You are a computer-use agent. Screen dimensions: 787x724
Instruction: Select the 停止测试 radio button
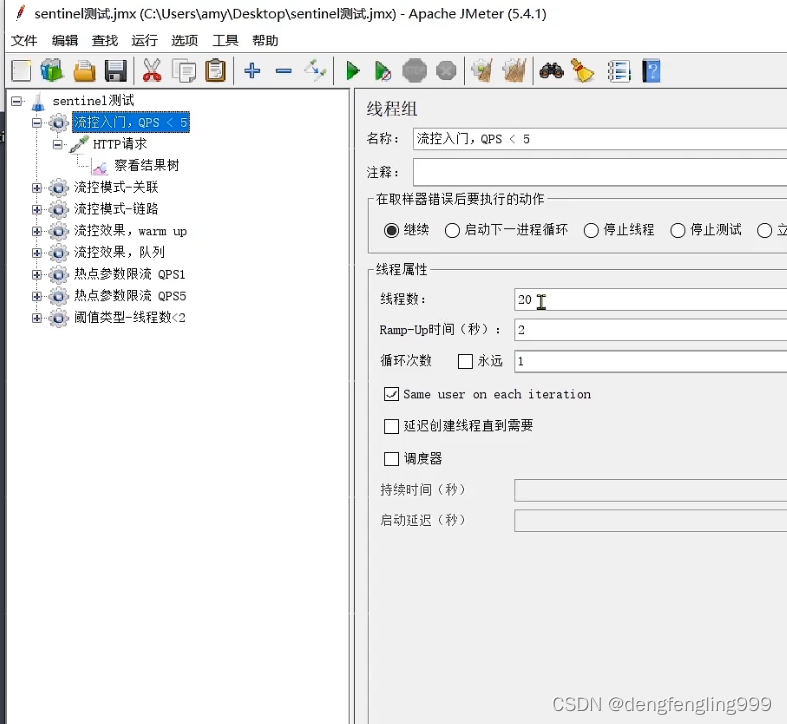678,230
